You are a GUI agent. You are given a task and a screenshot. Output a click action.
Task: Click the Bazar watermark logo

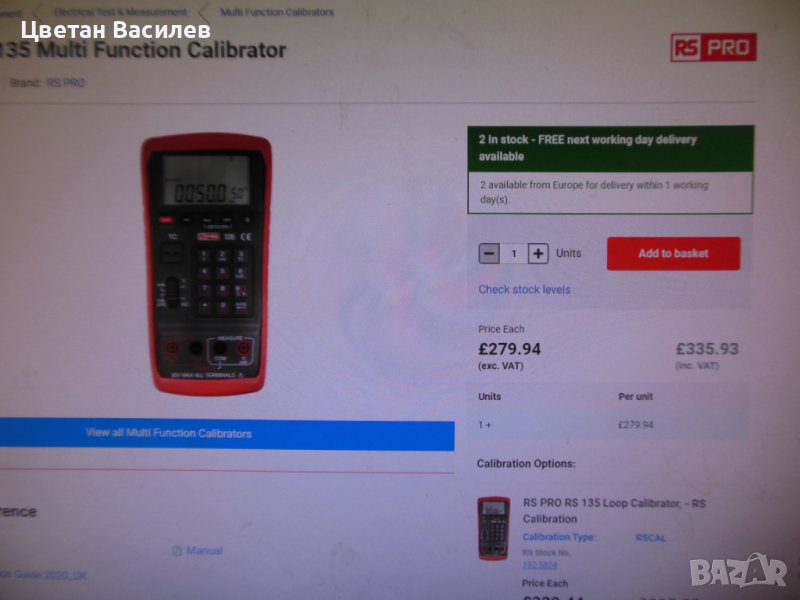[738, 571]
